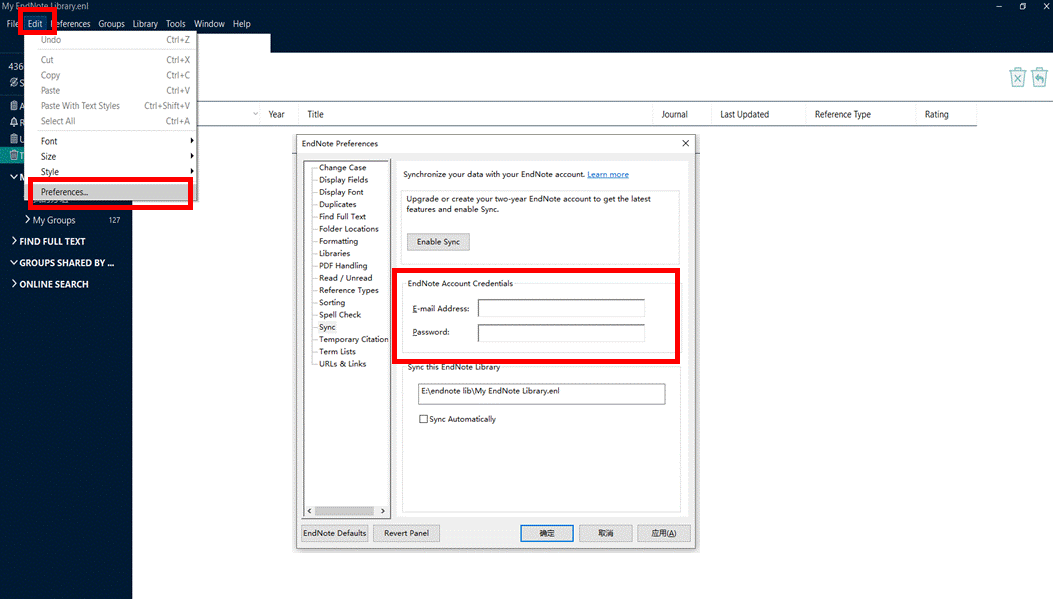The image size is (1054, 599).
Task: Click the empty trash icon
Action: point(1017,78)
